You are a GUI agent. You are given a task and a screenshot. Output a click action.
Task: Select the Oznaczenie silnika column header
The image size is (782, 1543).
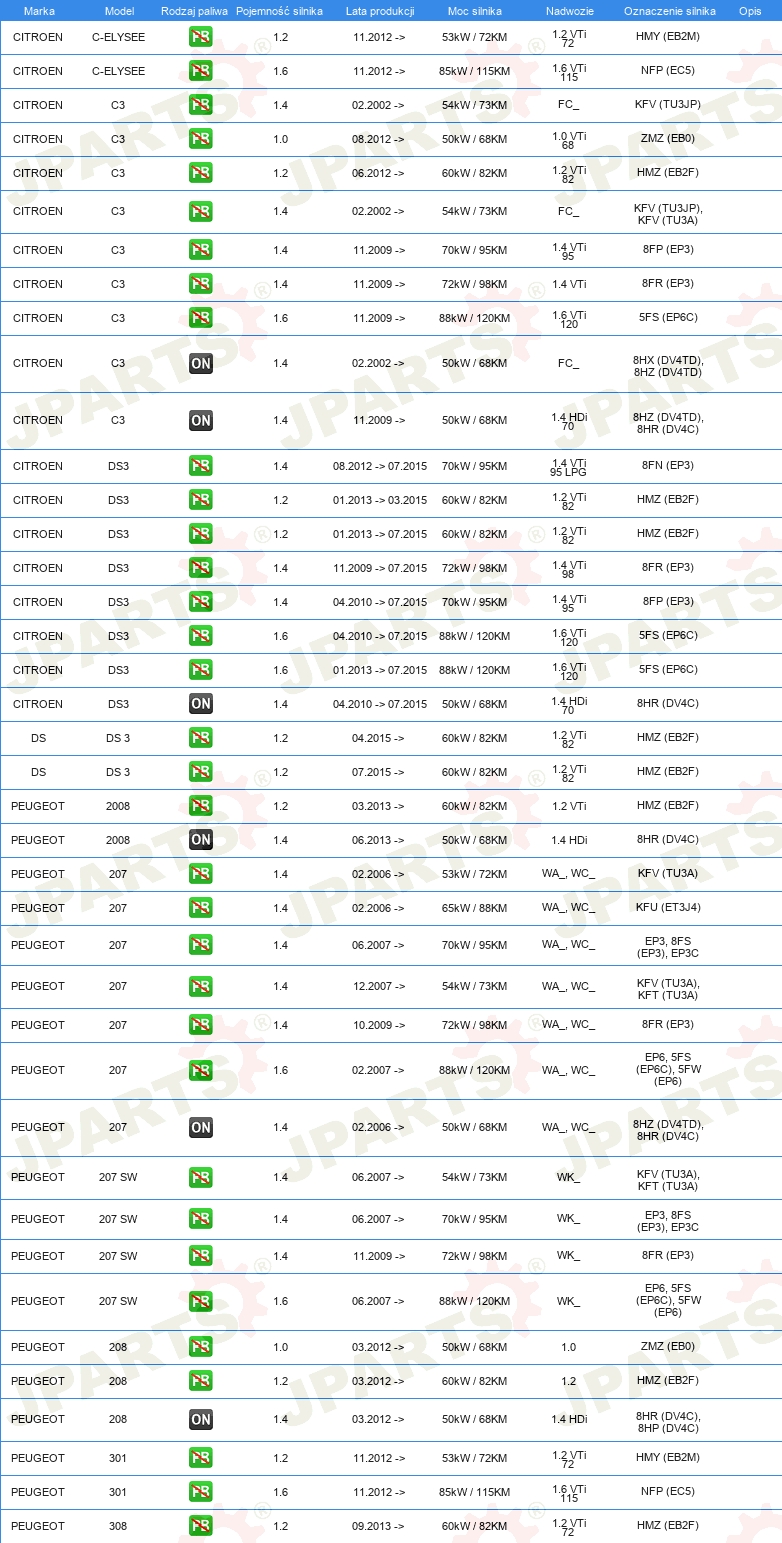(669, 10)
